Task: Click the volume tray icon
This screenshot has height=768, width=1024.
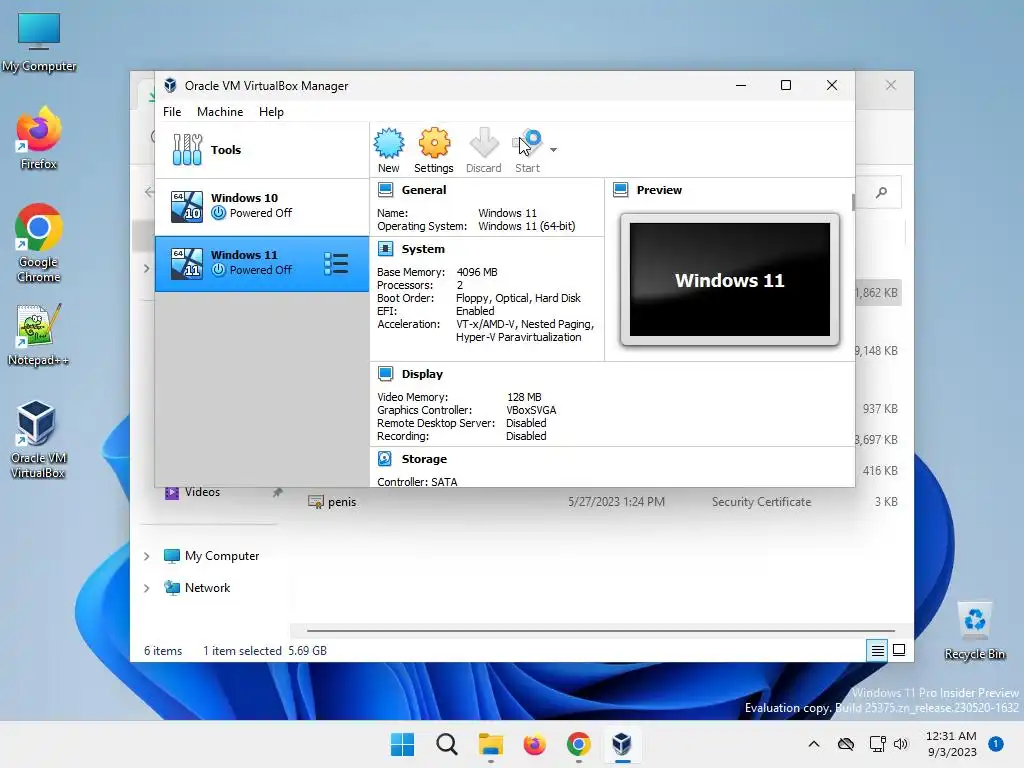Action: coord(901,744)
